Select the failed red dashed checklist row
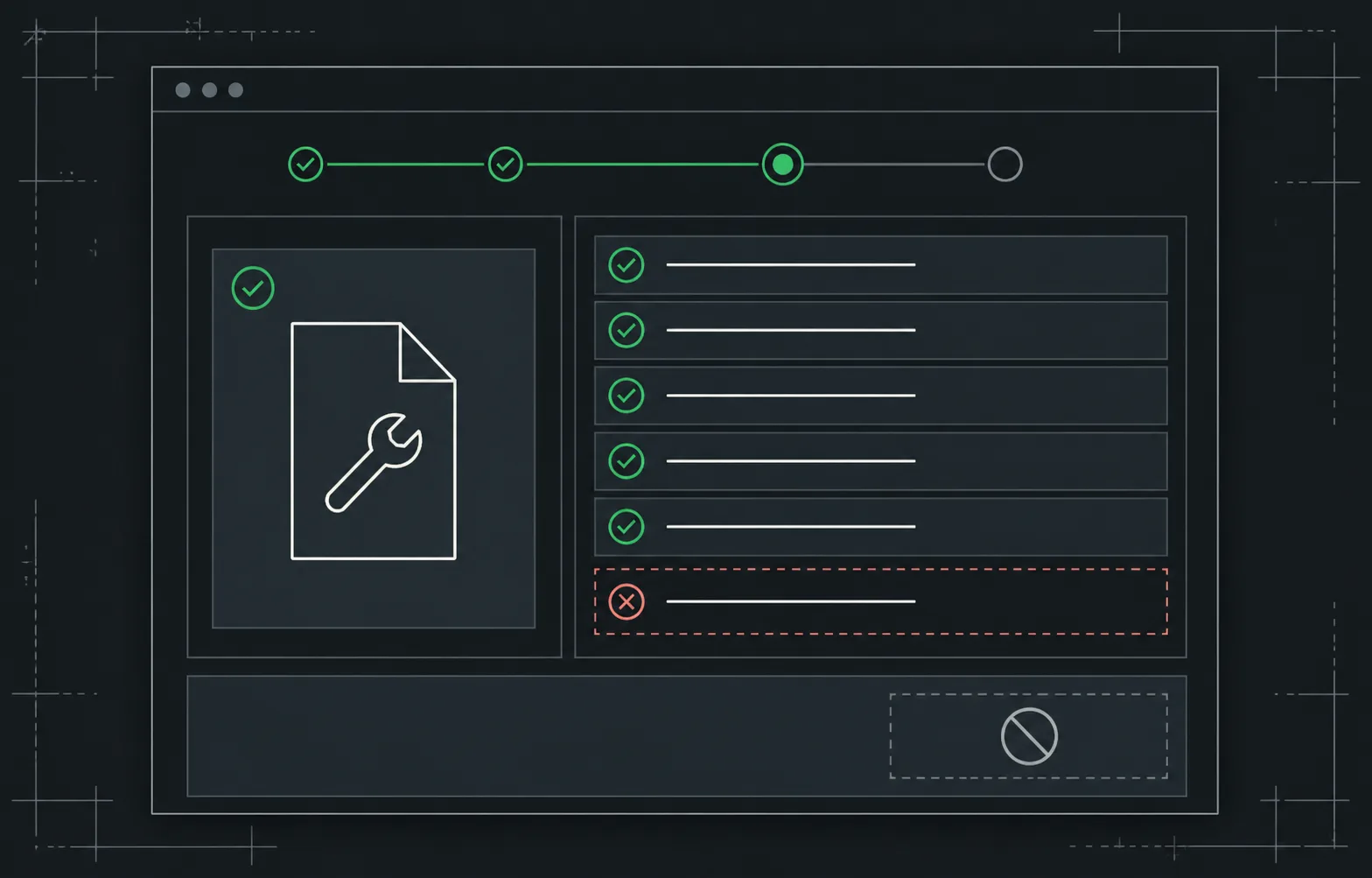 pos(881,601)
